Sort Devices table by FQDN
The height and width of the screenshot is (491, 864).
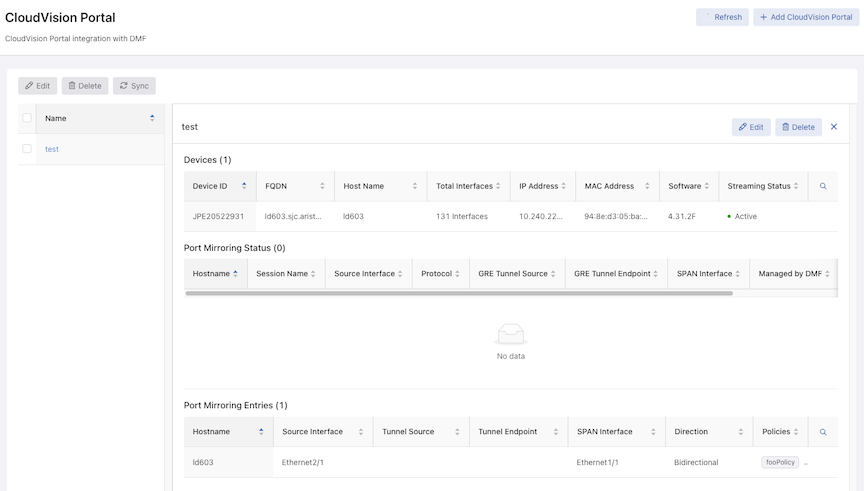295,186
